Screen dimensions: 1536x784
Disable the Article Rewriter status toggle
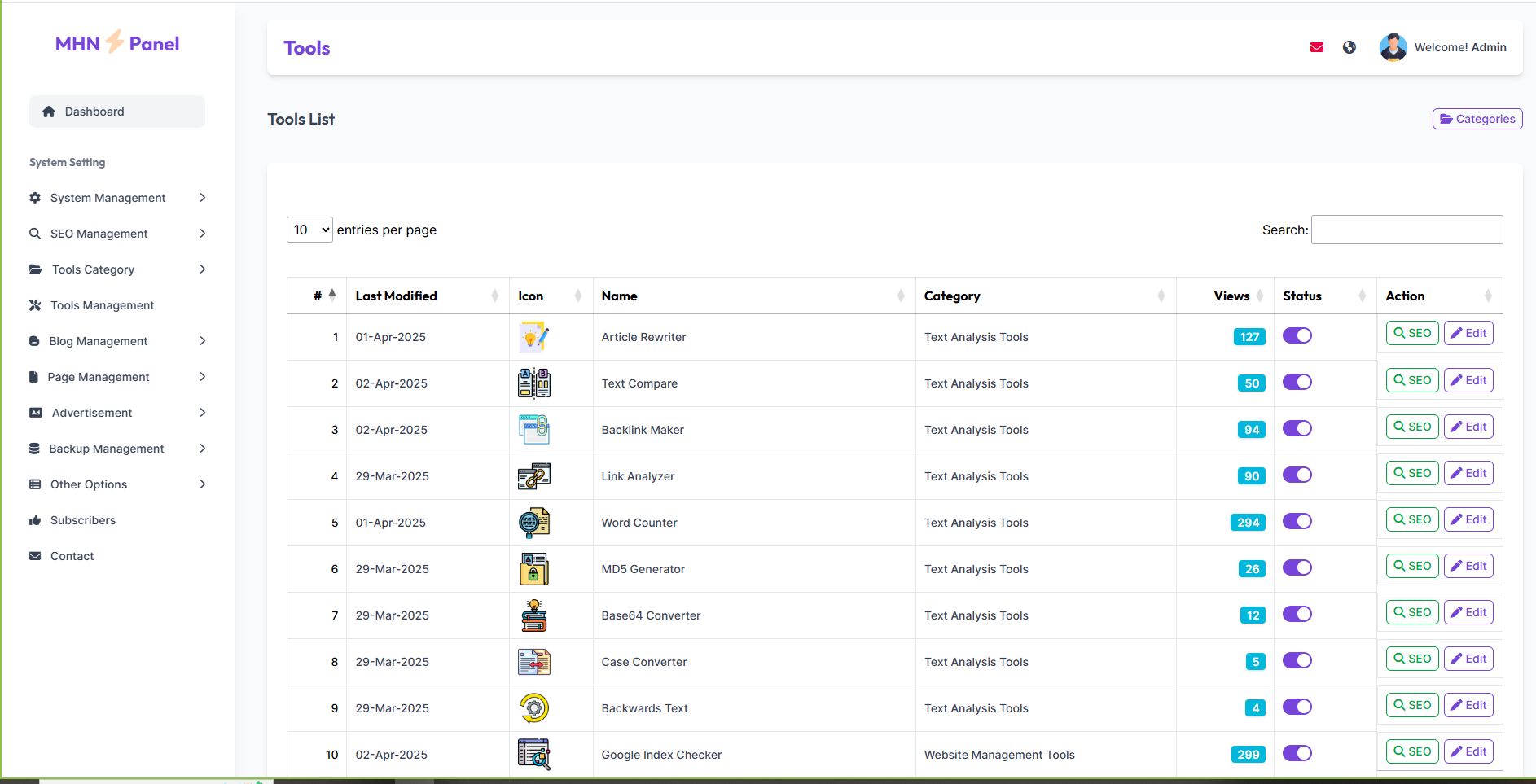click(x=1297, y=335)
